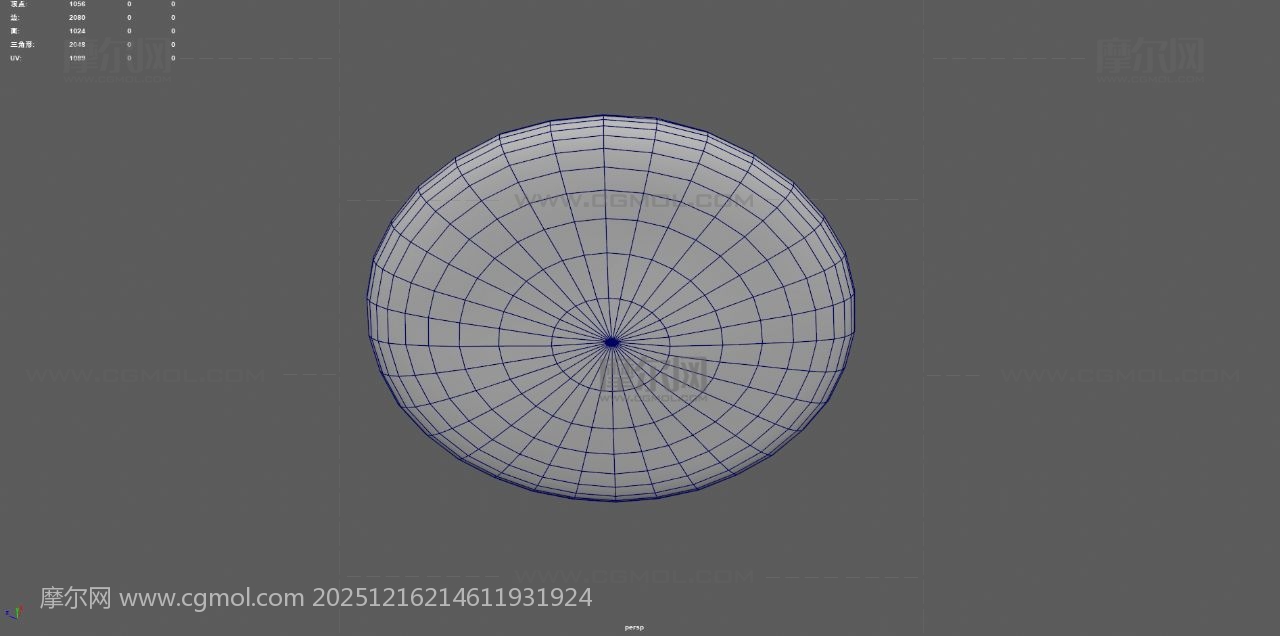Click the WWW.CGMOL.COM watermark on the left side
The height and width of the screenshot is (636, 1280).
click(x=146, y=376)
